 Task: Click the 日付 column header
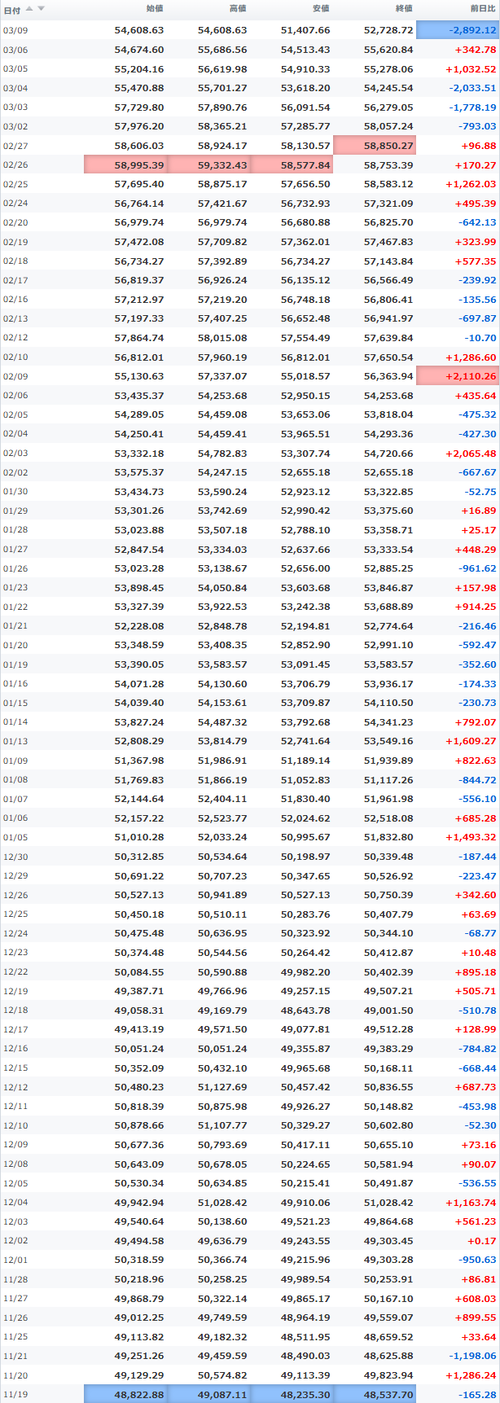[x=11, y=8]
